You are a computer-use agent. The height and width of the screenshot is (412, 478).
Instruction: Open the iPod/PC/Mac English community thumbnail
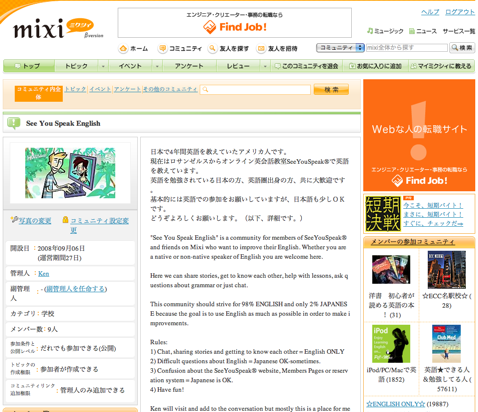[x=391, y=344]
